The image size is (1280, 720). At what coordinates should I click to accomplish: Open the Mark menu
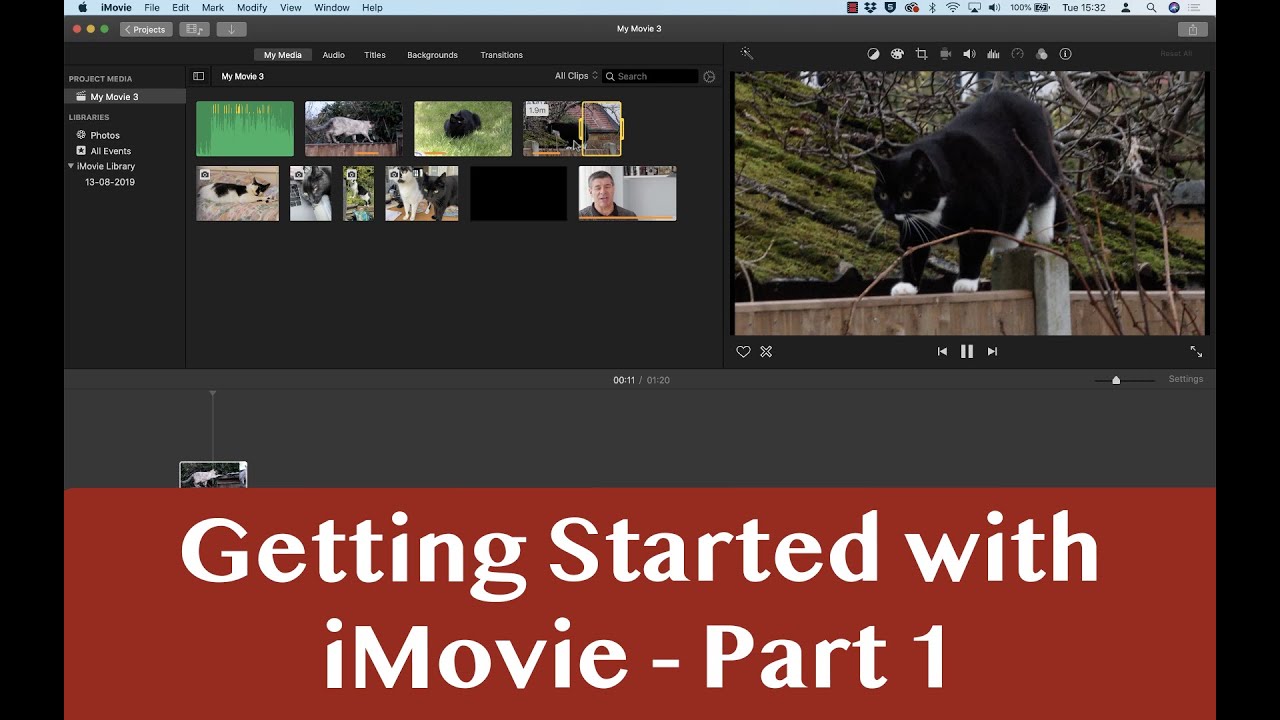coord(212,7)
